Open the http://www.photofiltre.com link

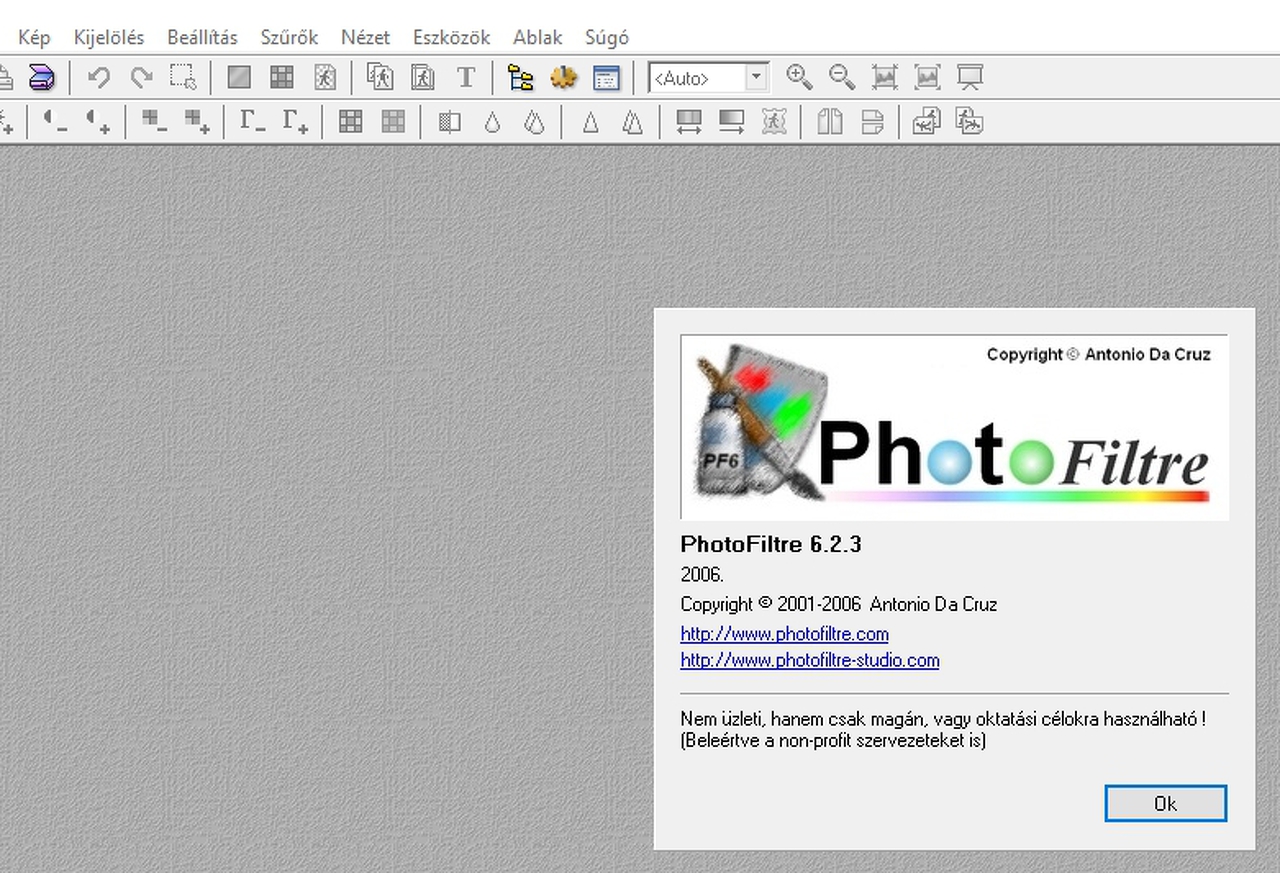(x=785, y=634)
